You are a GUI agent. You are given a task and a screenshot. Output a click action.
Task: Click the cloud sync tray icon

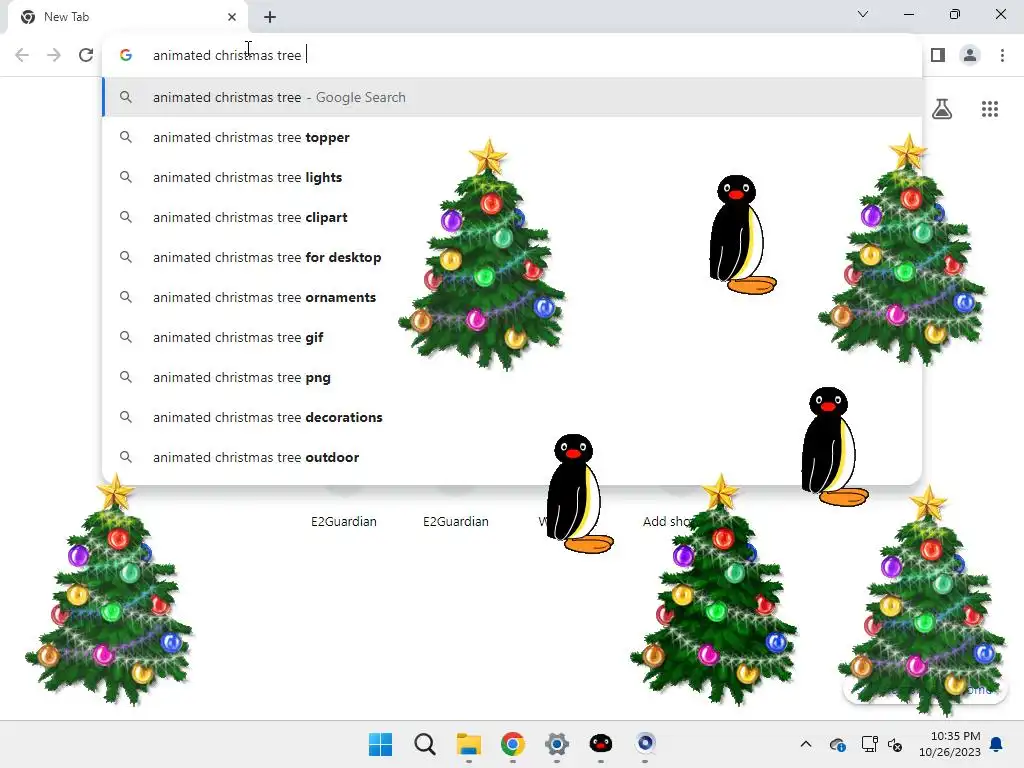point(838,744)
